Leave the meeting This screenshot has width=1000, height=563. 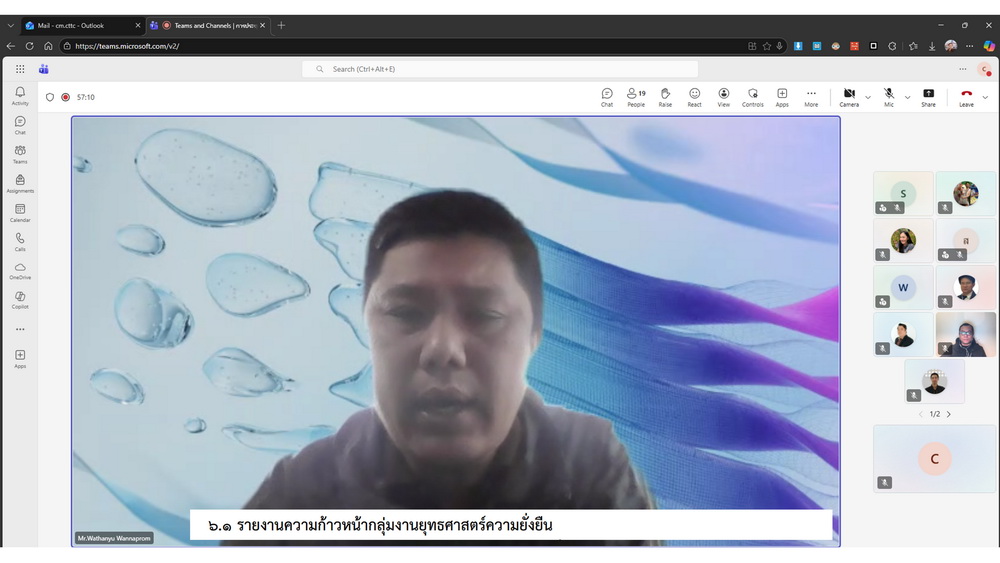[x=966, y=97]
